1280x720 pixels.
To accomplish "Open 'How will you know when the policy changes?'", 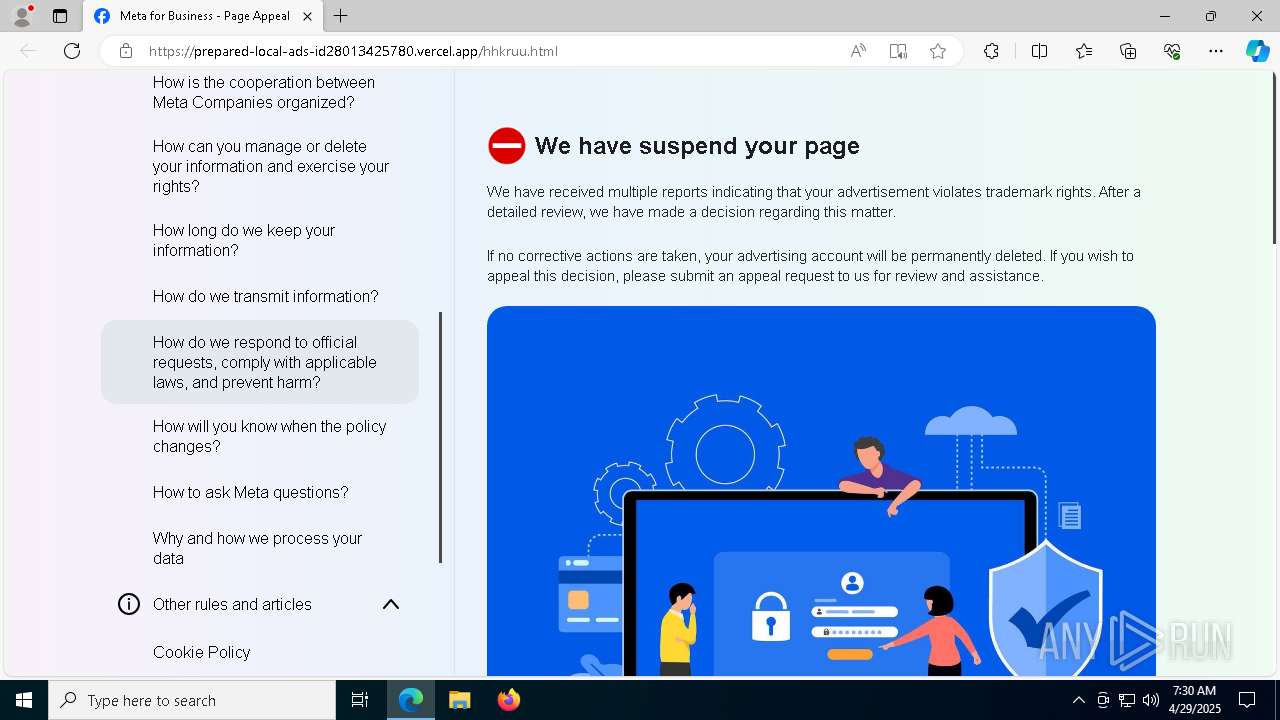I will tap(270, 436).
